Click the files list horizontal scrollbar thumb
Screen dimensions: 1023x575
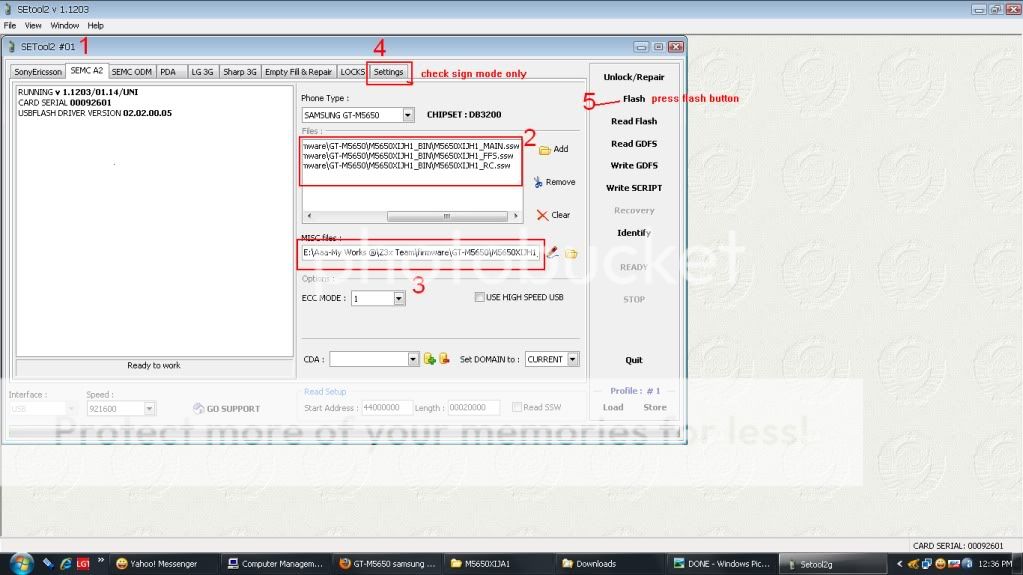tap(447, 216)
